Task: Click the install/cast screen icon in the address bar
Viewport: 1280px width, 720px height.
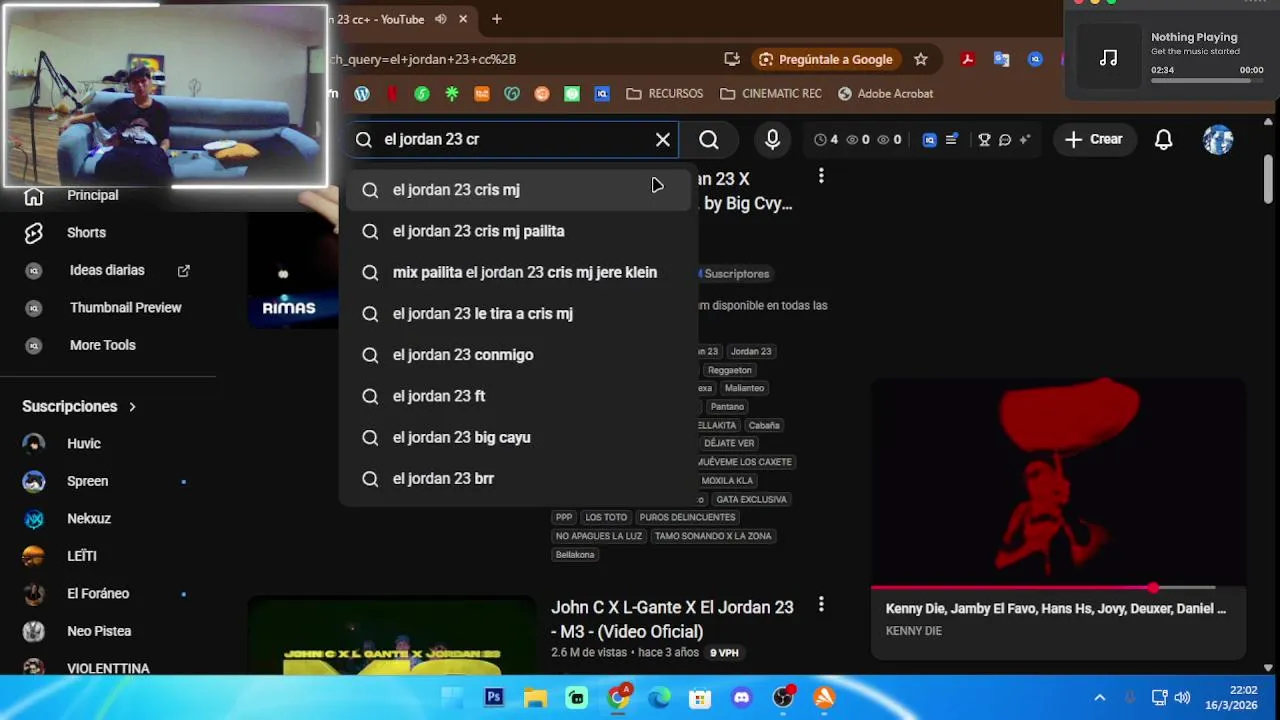Action: [x=732, y=59]
